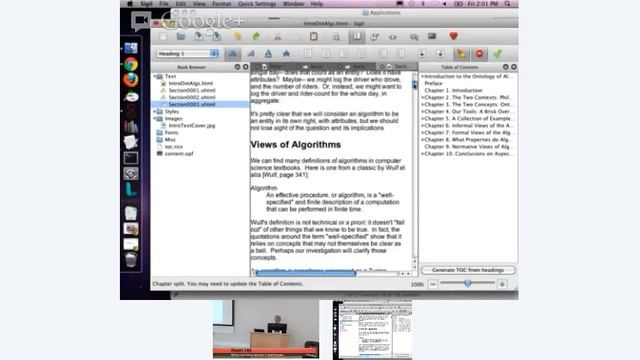Expand Chapter 6 in Table of Contents
Image resolution: width=640 pixels, height=360 pixels.
click(422, 126)
